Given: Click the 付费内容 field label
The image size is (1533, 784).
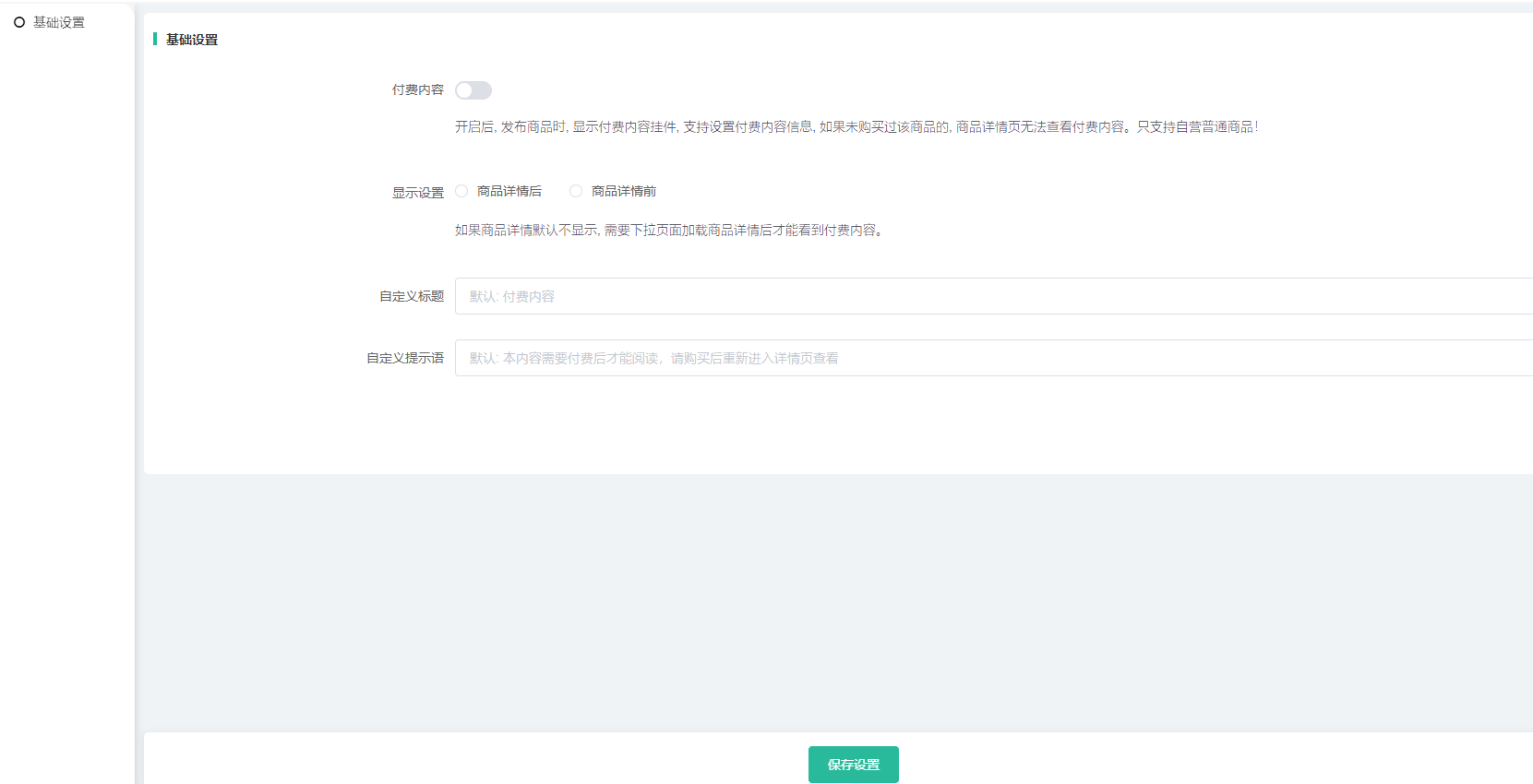Looking at the screenshot, I should pyautogui.click(x=417, y=90).
